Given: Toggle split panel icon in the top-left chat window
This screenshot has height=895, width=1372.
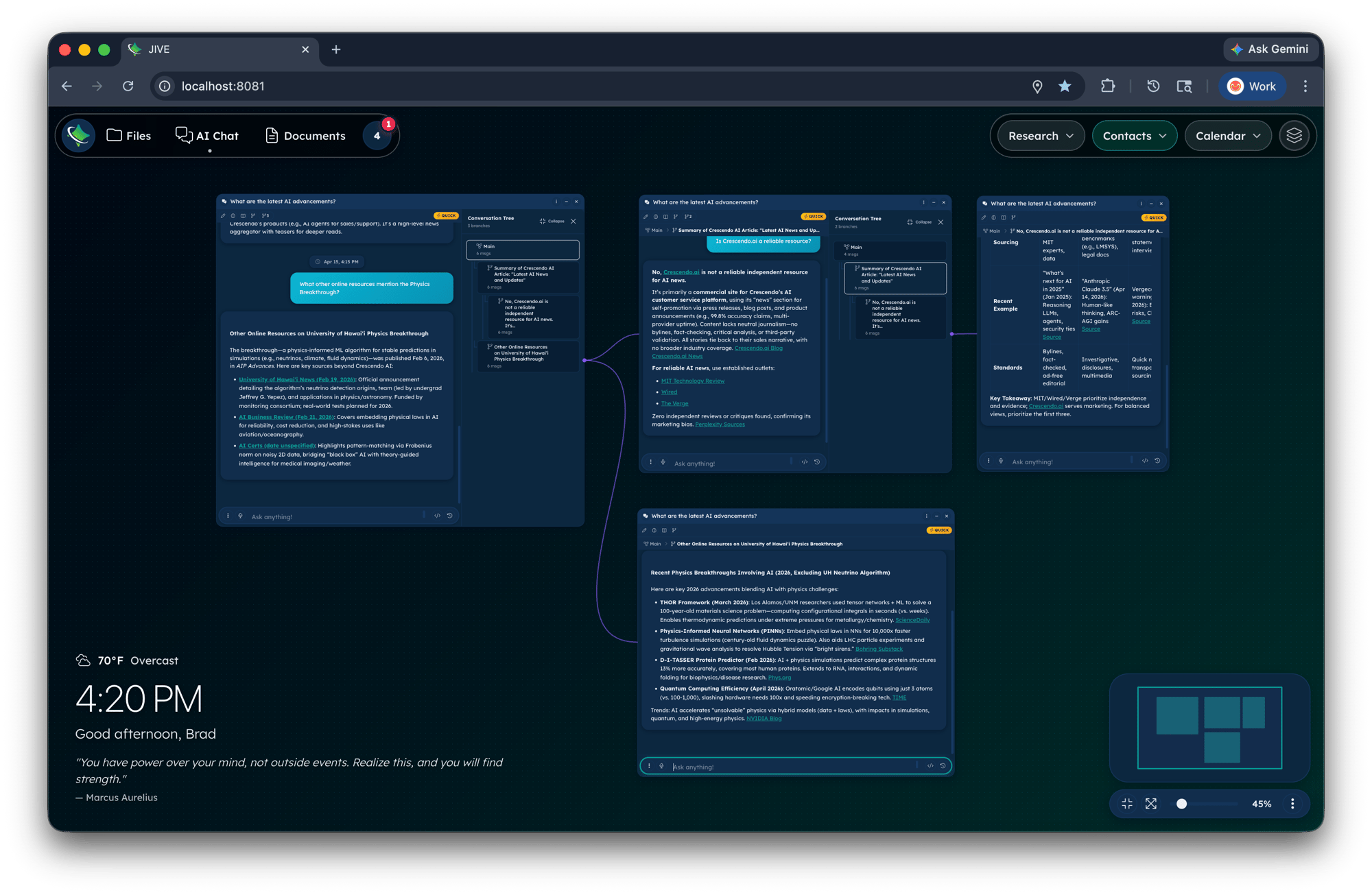Looking at the screenshot, I should 243,215.
